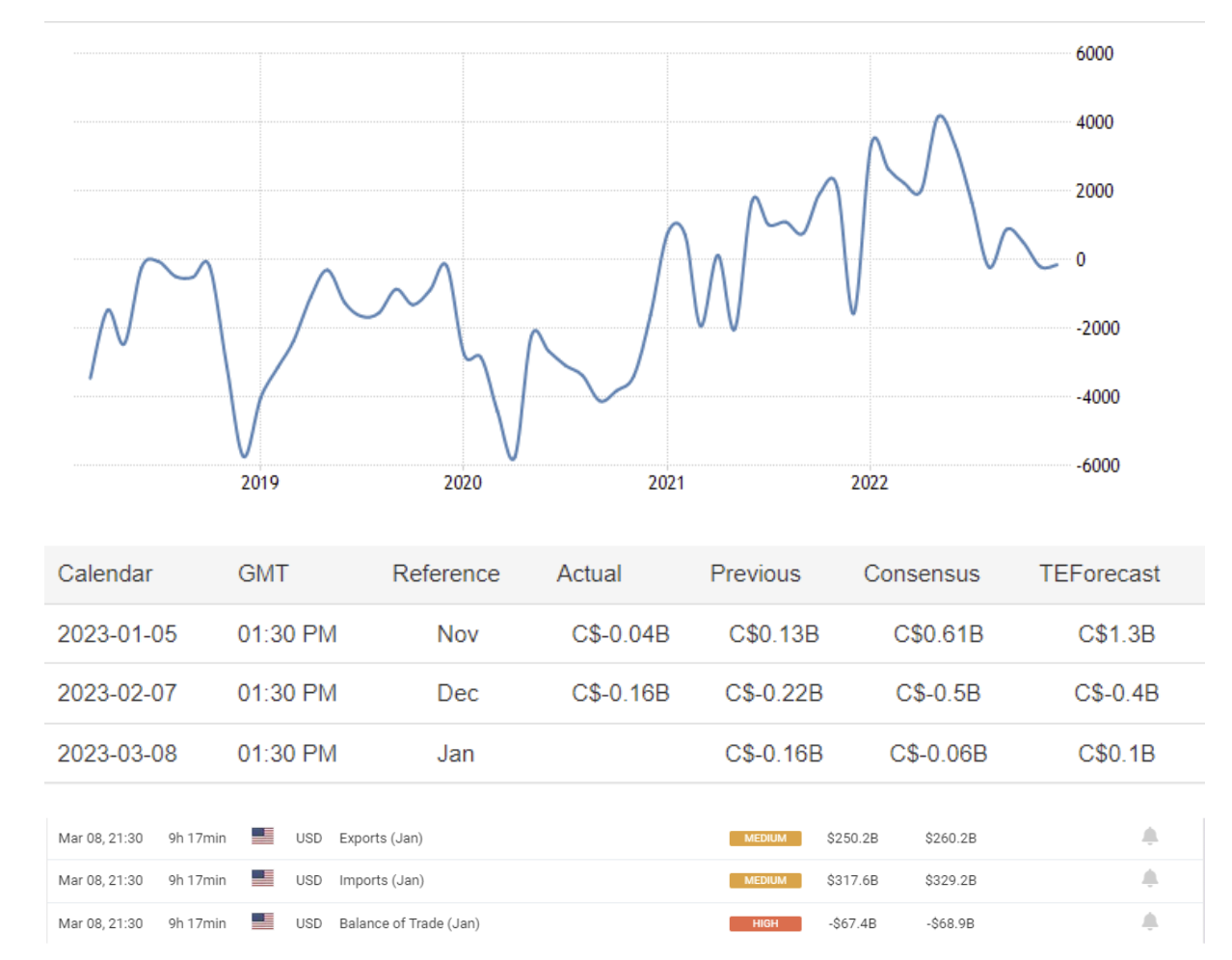Click the MEDIUM badge in the Exports row
This screenshot has height=960, width=1232.
click(764, 839)
